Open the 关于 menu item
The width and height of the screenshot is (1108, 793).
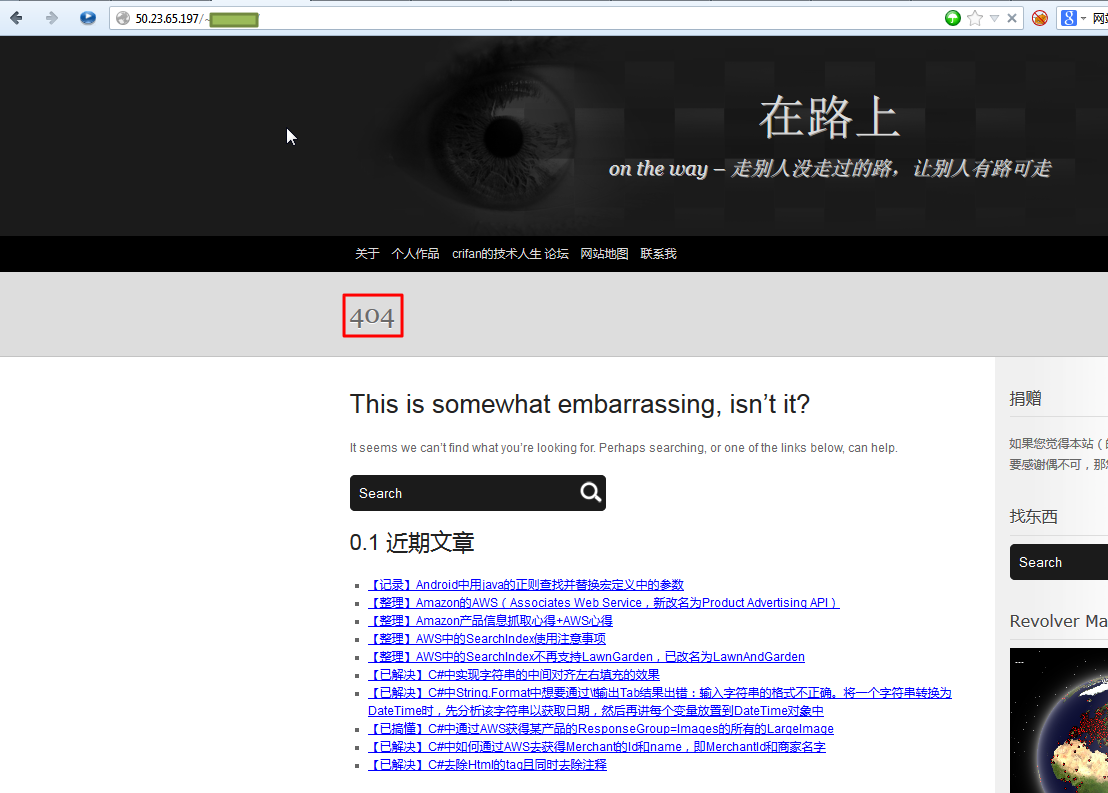coord(367,254)
